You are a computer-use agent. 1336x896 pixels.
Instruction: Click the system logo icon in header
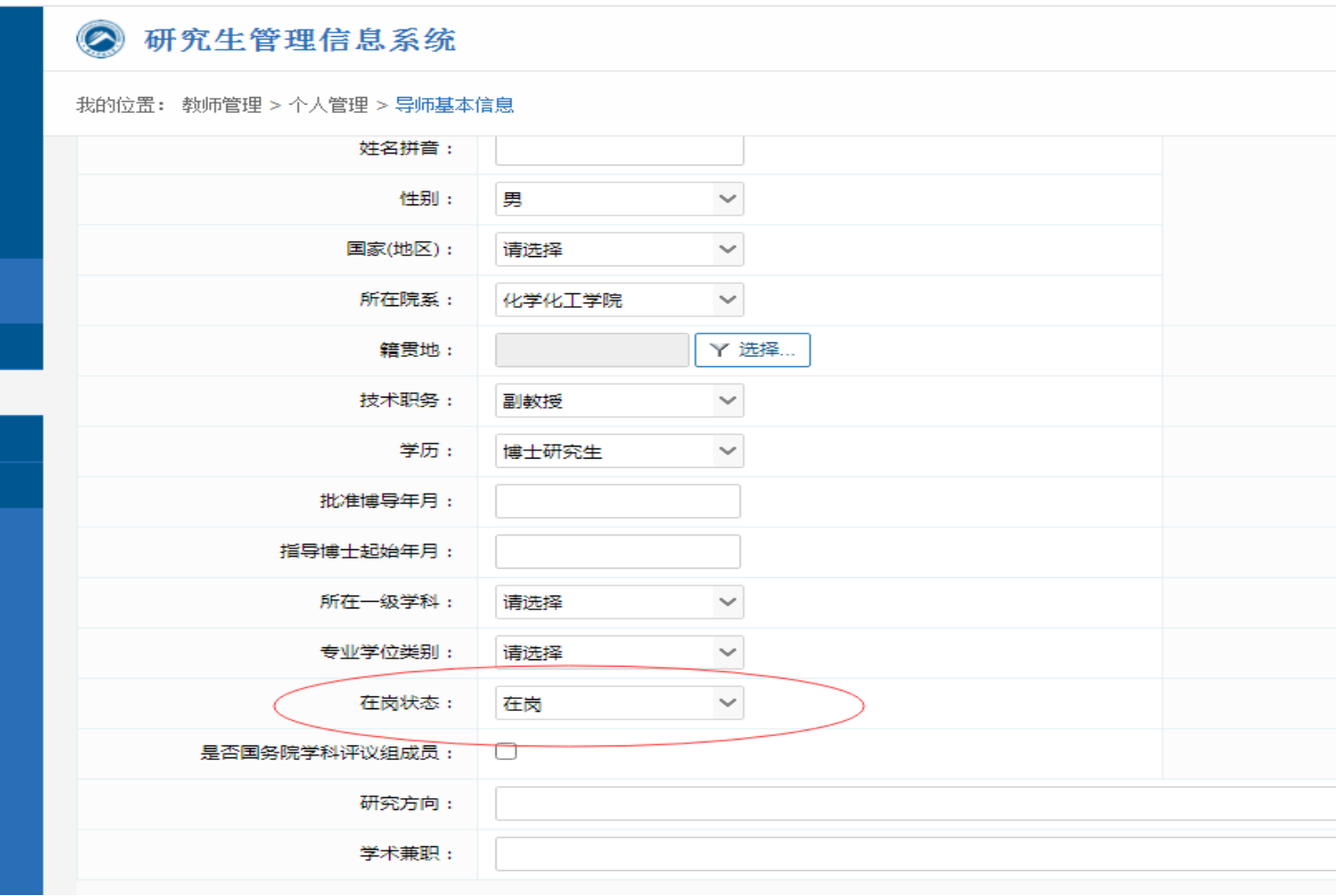[x=100, y=40]
